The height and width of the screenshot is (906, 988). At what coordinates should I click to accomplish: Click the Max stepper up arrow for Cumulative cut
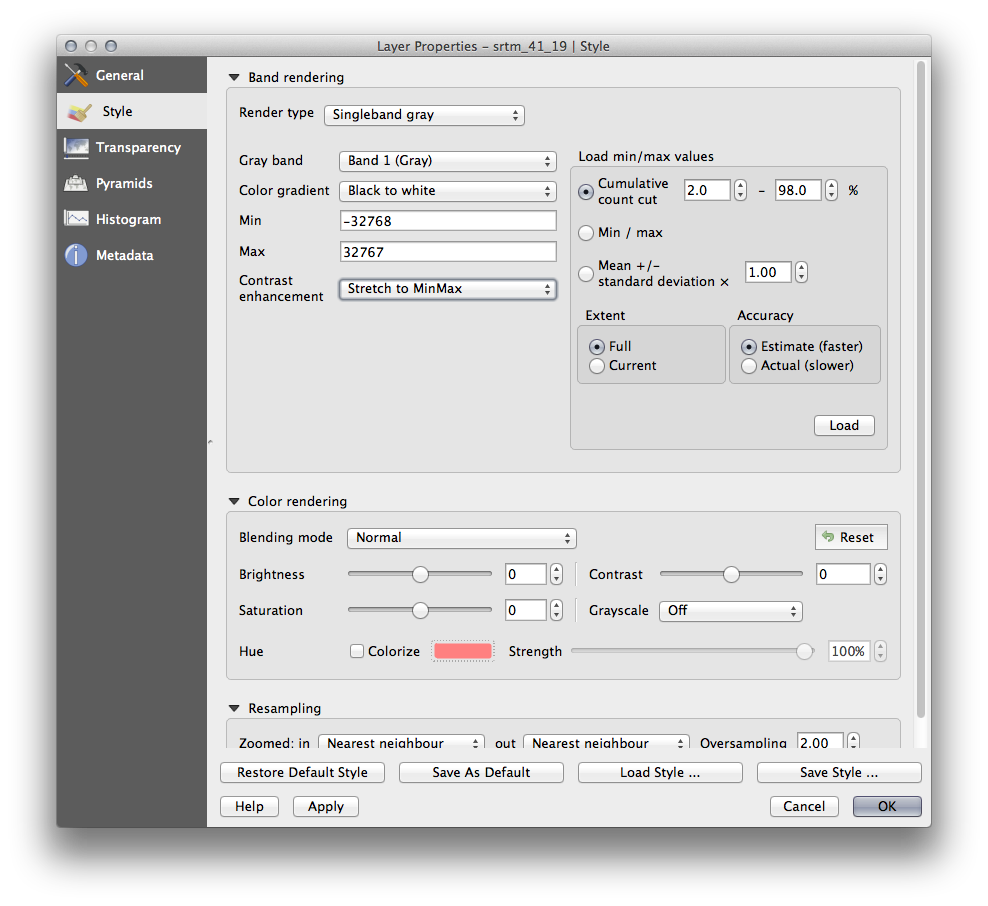point(832,185)
